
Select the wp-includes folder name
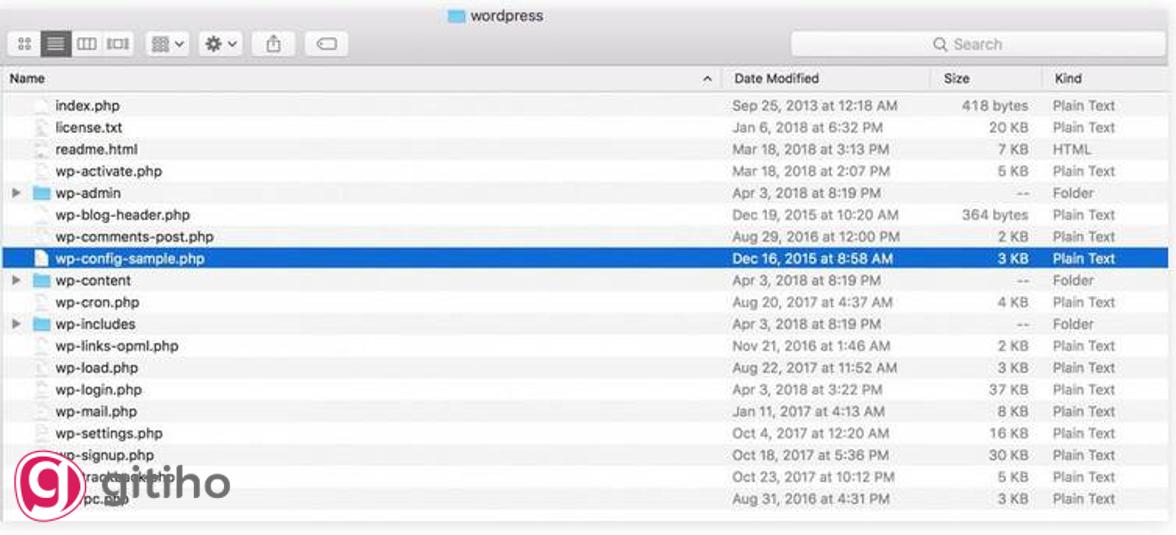point(95,324)
